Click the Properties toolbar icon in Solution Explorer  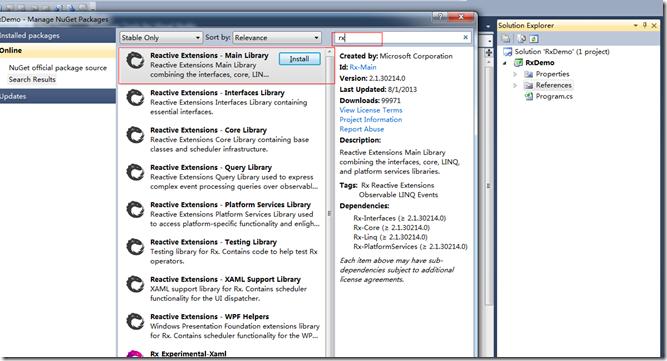click(x=506, y=39)
